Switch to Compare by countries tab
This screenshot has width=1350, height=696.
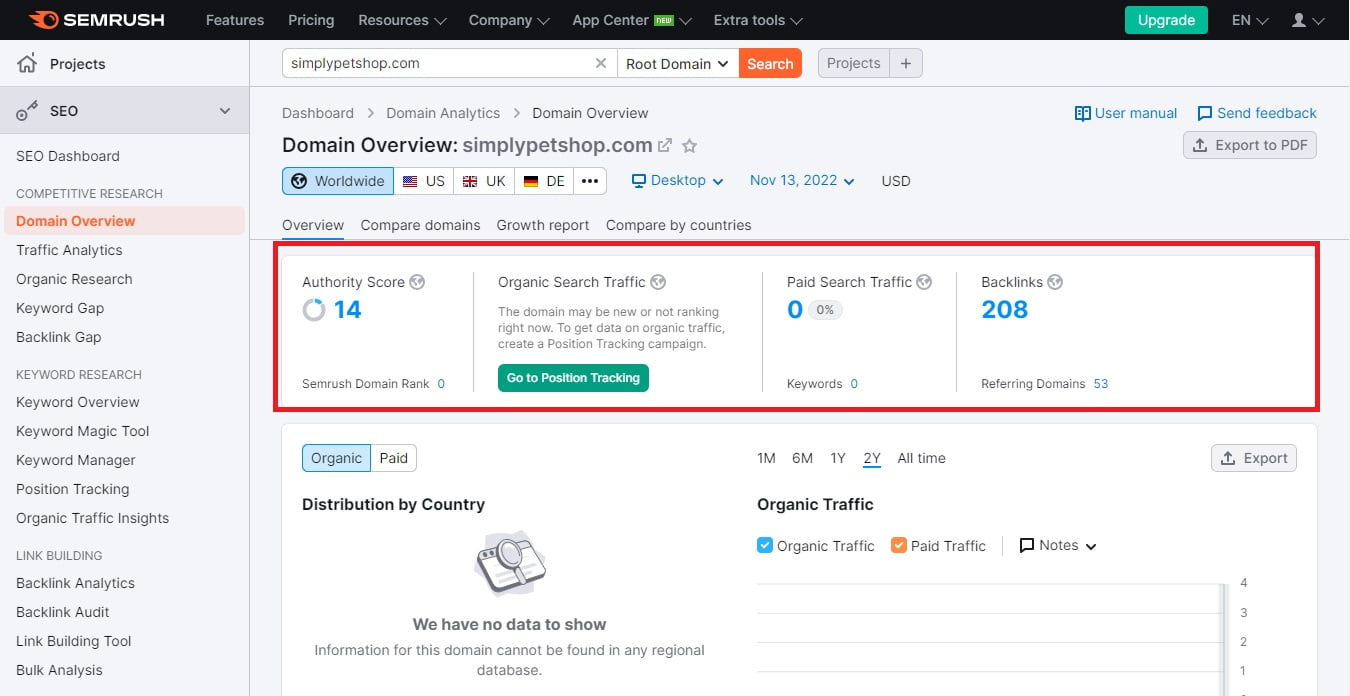pos(678,225)
